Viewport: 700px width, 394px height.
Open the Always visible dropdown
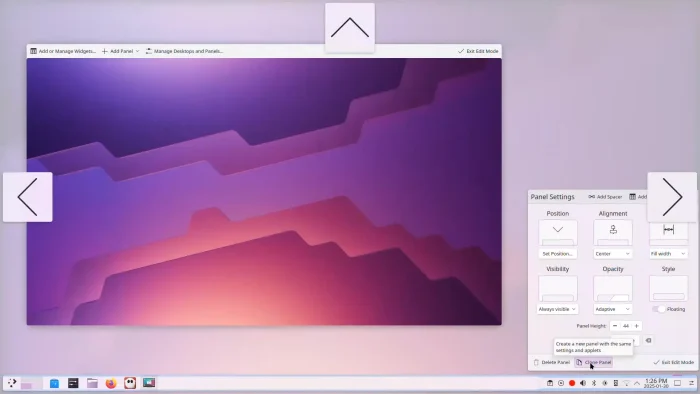pos(557,309)
